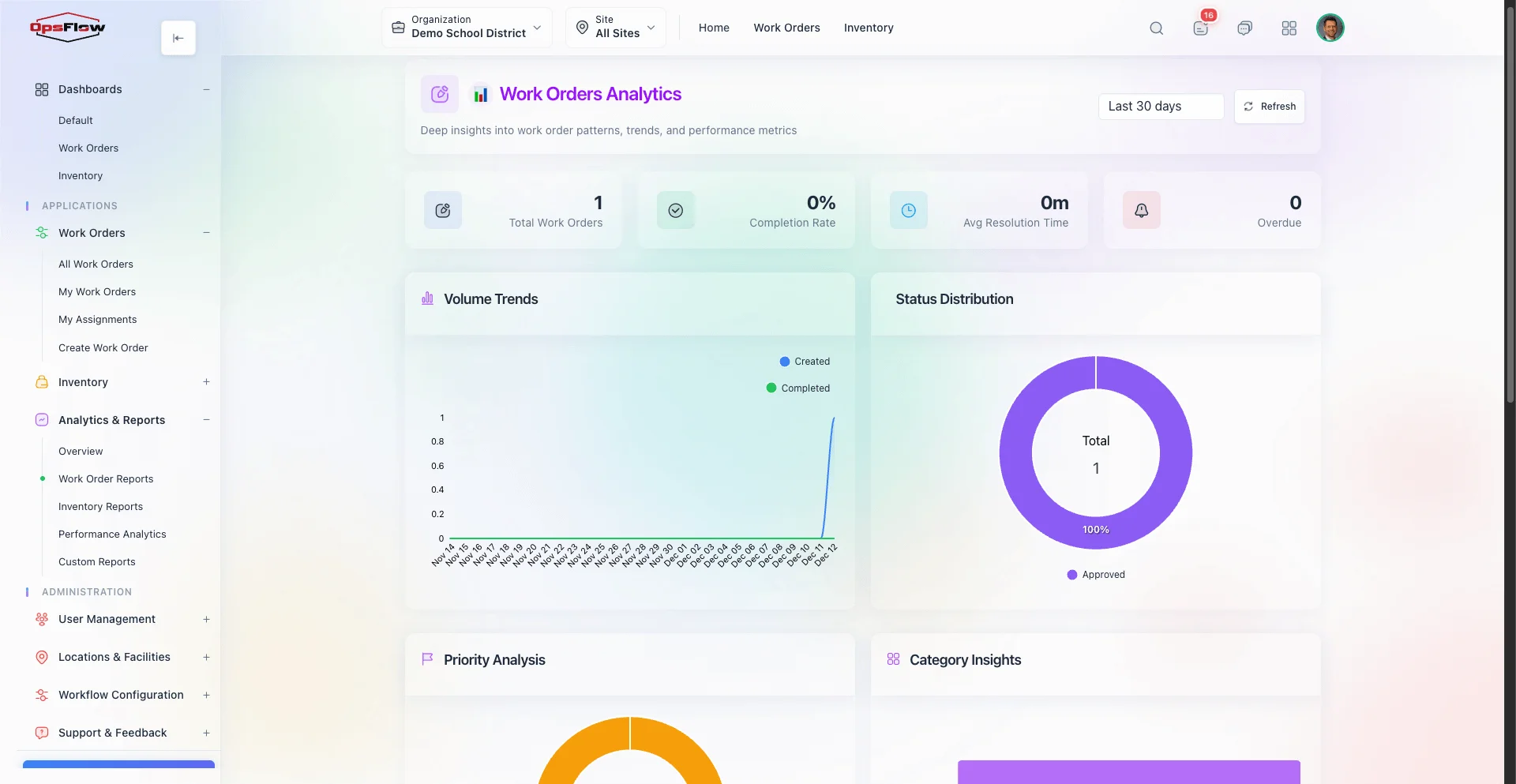Expand the Inventory section with plus

pyautogui.click(x=206, y=382)
